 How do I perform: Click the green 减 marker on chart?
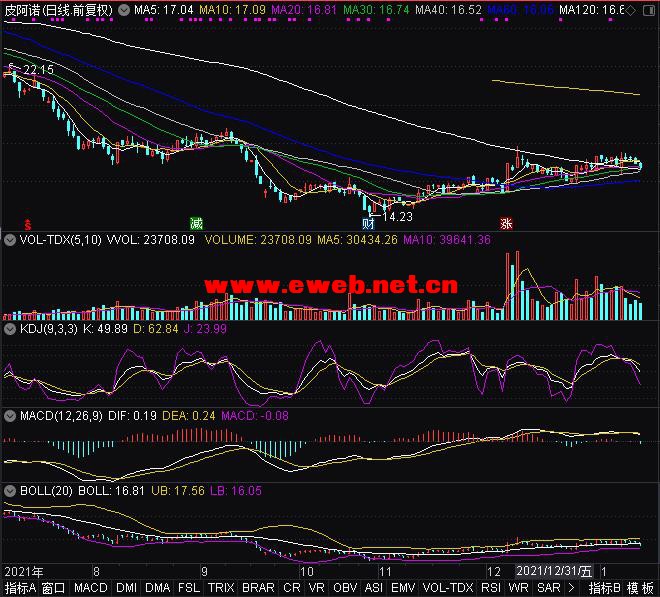coord(197,222)
